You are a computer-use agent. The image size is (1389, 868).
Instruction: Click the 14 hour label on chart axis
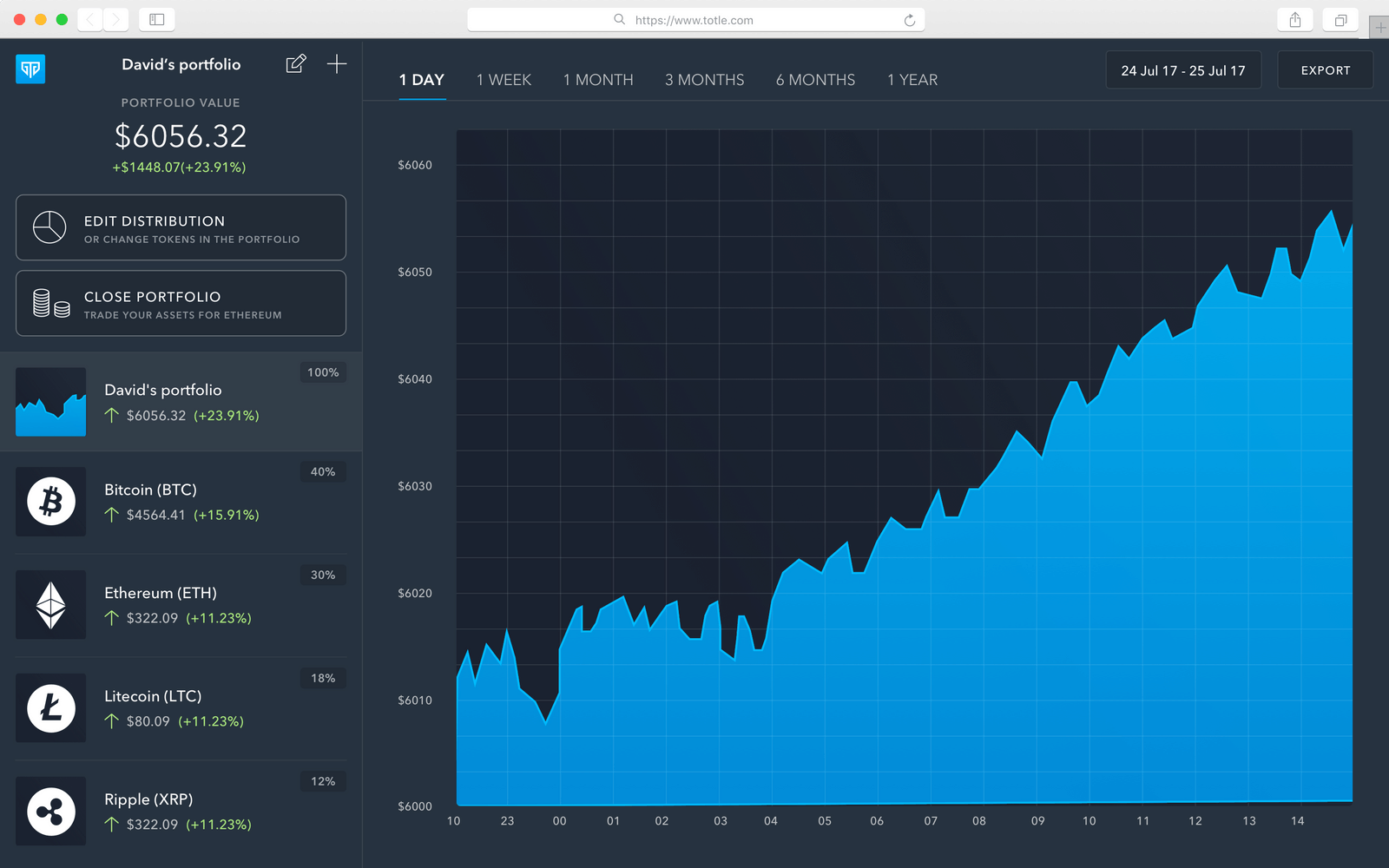pyautogui.click(x=1297, y=821)
